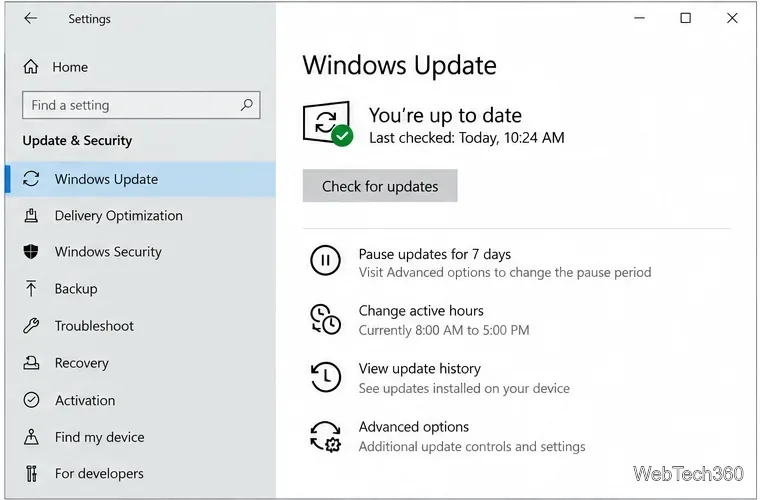Close the Settings window
760x500 pixels.
tap(732, 18)
